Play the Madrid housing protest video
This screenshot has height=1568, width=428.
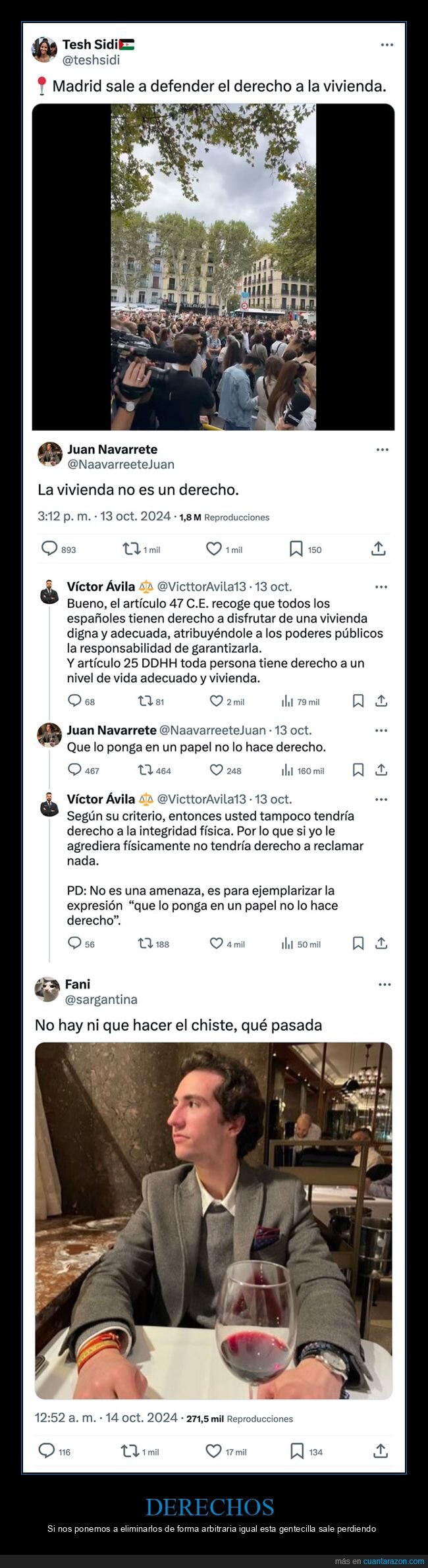point(213,267)
